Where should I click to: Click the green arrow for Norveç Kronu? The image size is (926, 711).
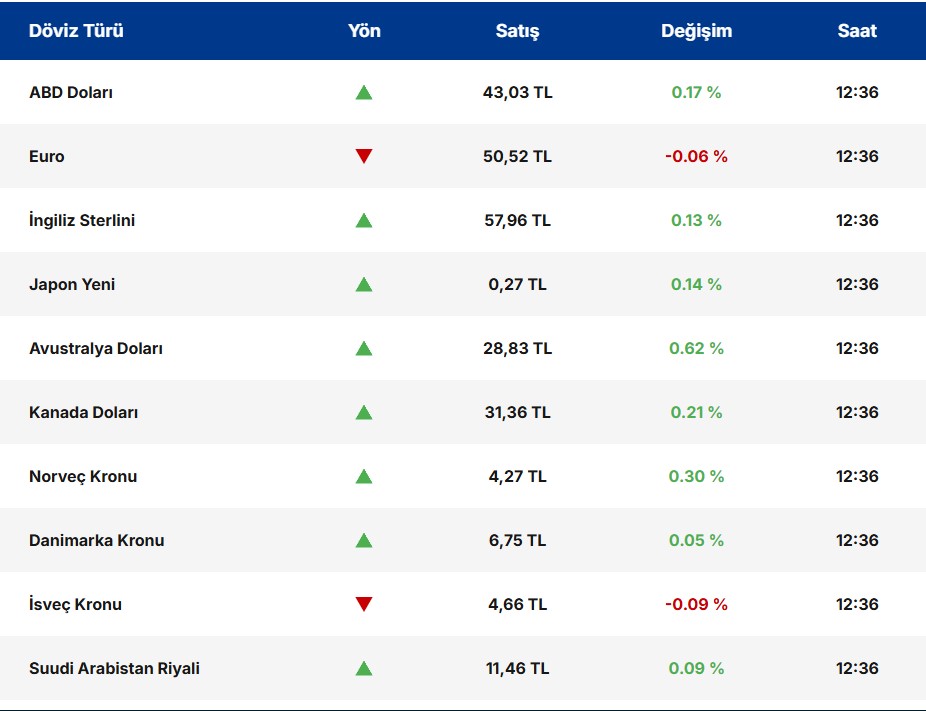[364, 477]
